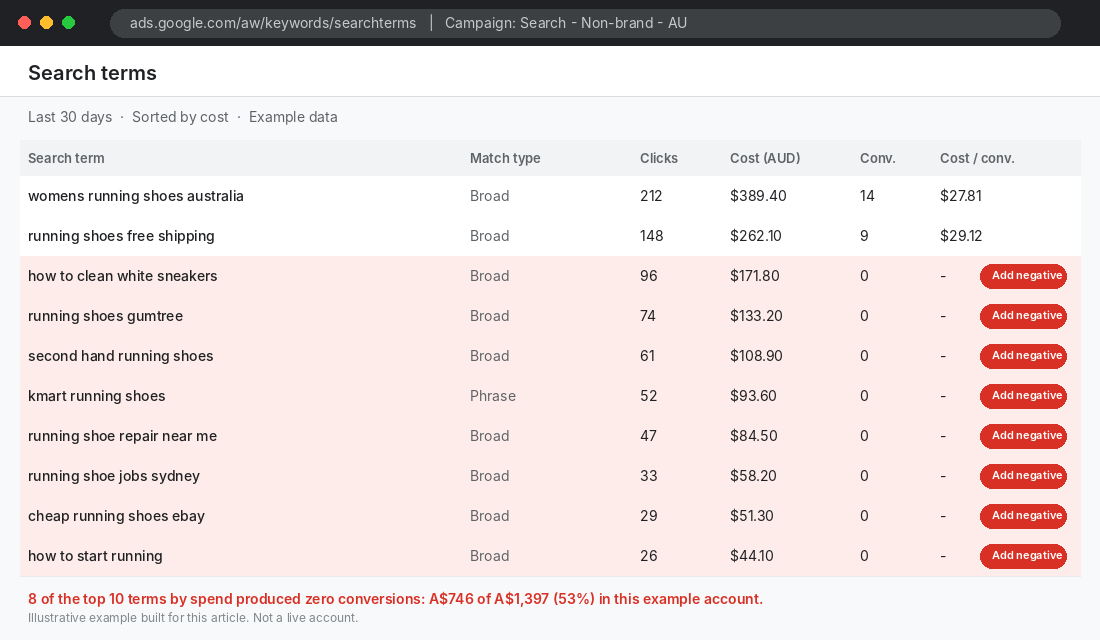Sort by the Clicks column header

coord(659,159)
